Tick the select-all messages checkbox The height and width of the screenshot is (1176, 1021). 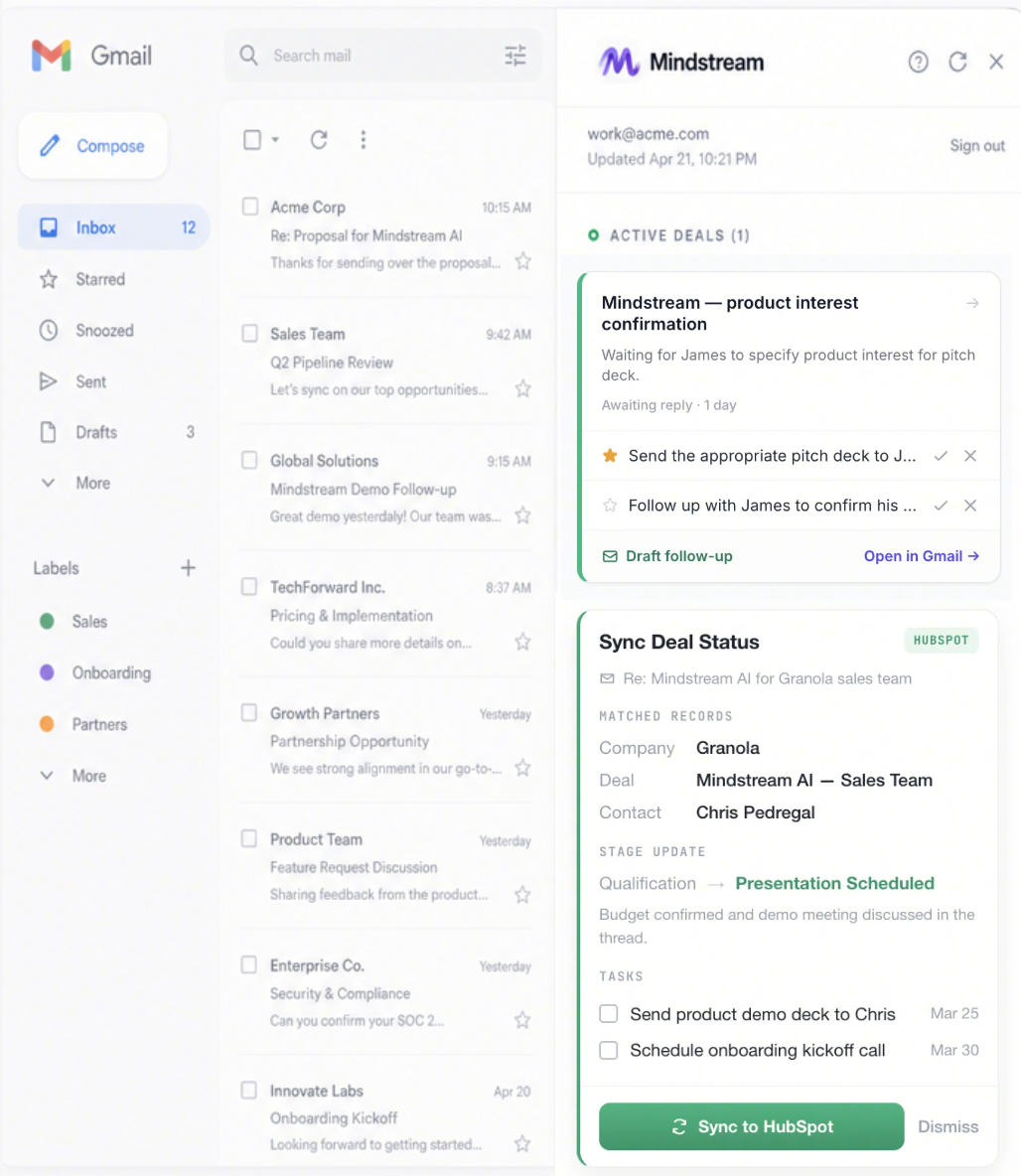click(x=252, y=139)
